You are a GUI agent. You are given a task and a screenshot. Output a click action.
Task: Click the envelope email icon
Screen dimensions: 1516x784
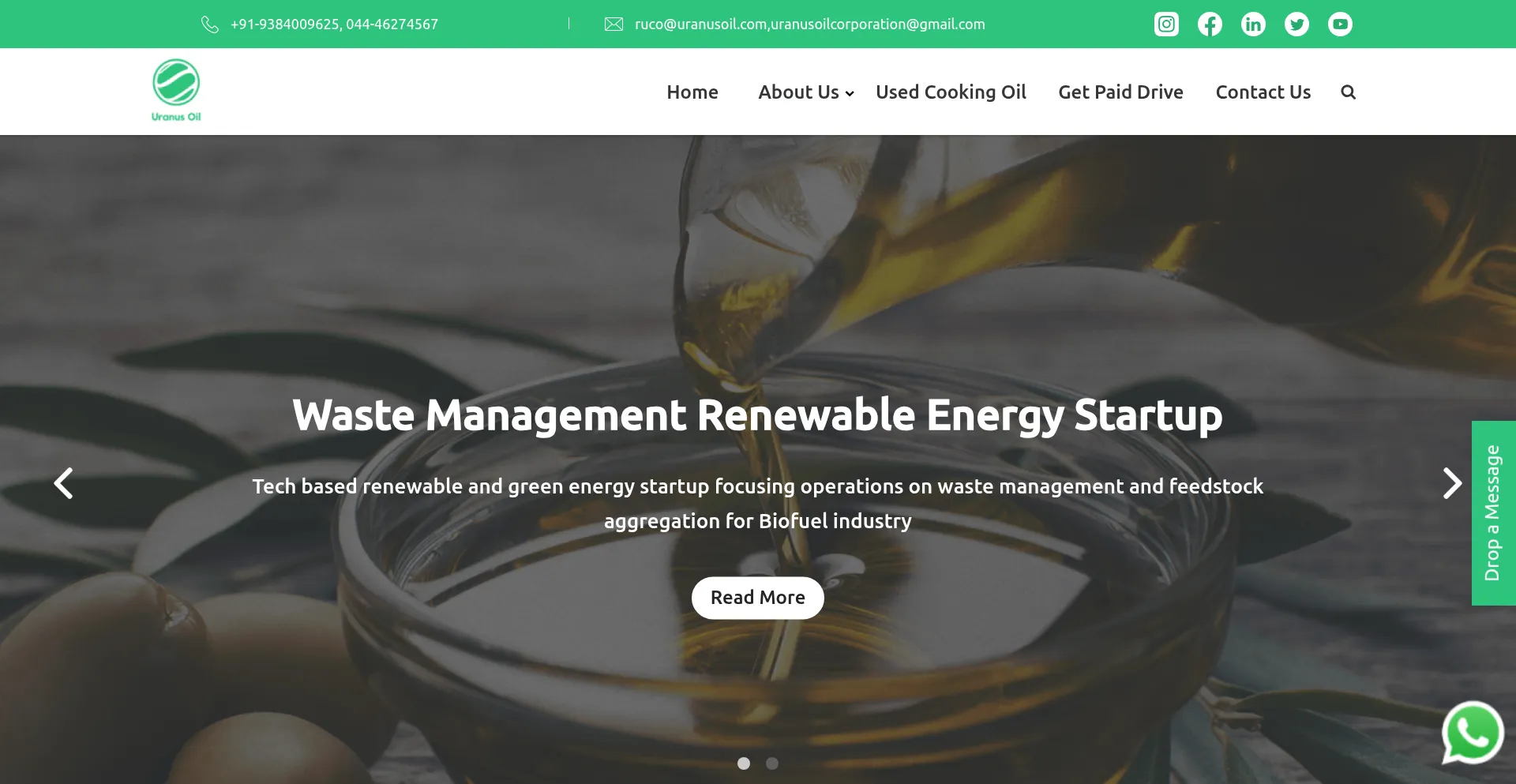pyautogui.click(x=614, y=24)
